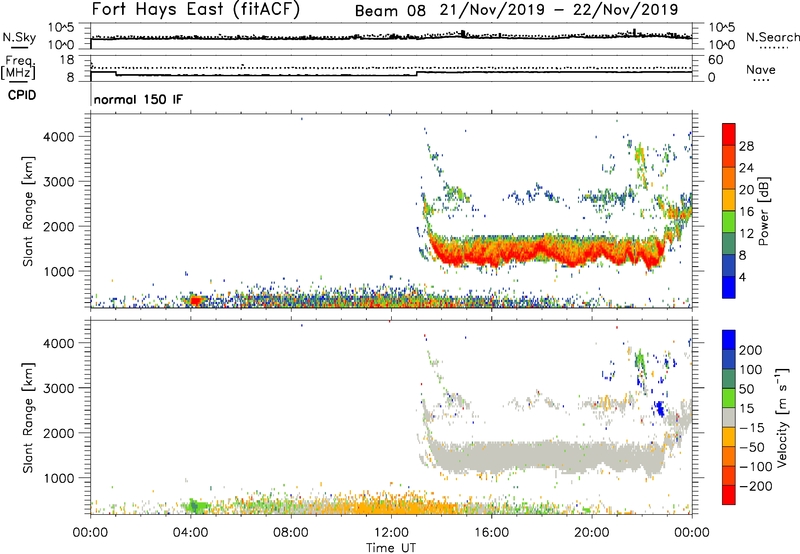Image resolution: width=800 pixels, height=554 pixels.
Task: Click the 12:00 time tick label
Action: point(391,533)
